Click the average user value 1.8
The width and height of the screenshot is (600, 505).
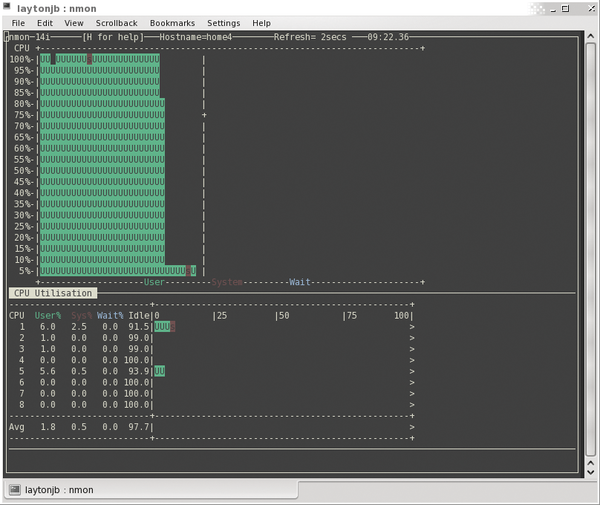(x=48, y=427)
